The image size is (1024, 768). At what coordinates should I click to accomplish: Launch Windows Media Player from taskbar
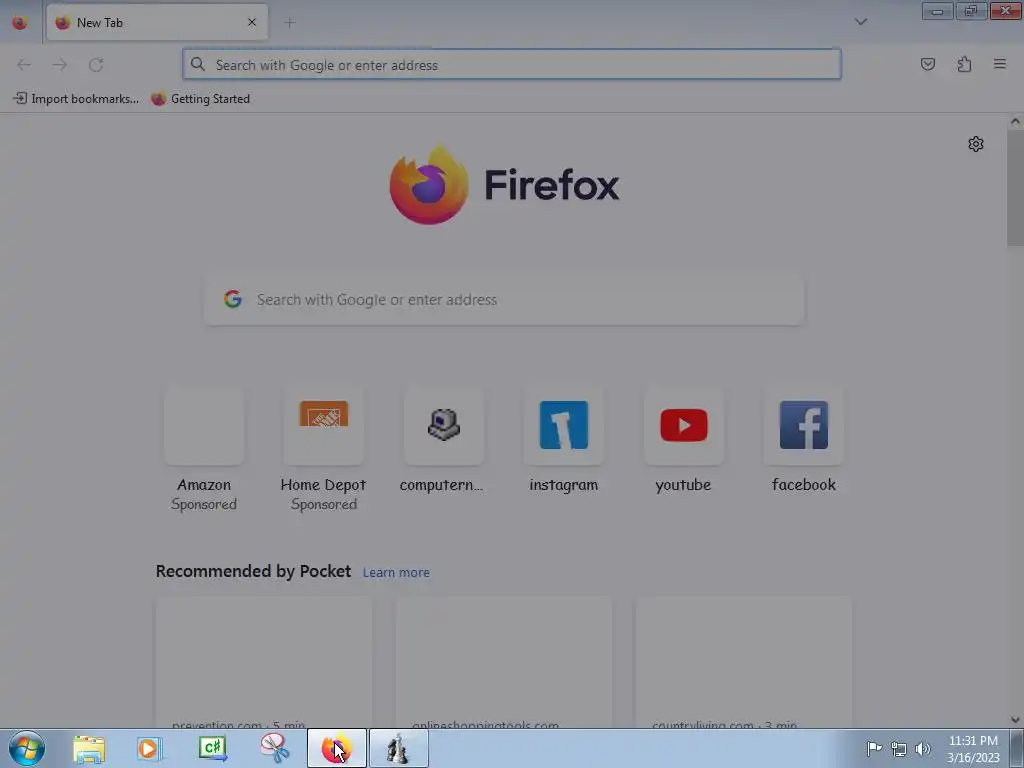[150, 748]
